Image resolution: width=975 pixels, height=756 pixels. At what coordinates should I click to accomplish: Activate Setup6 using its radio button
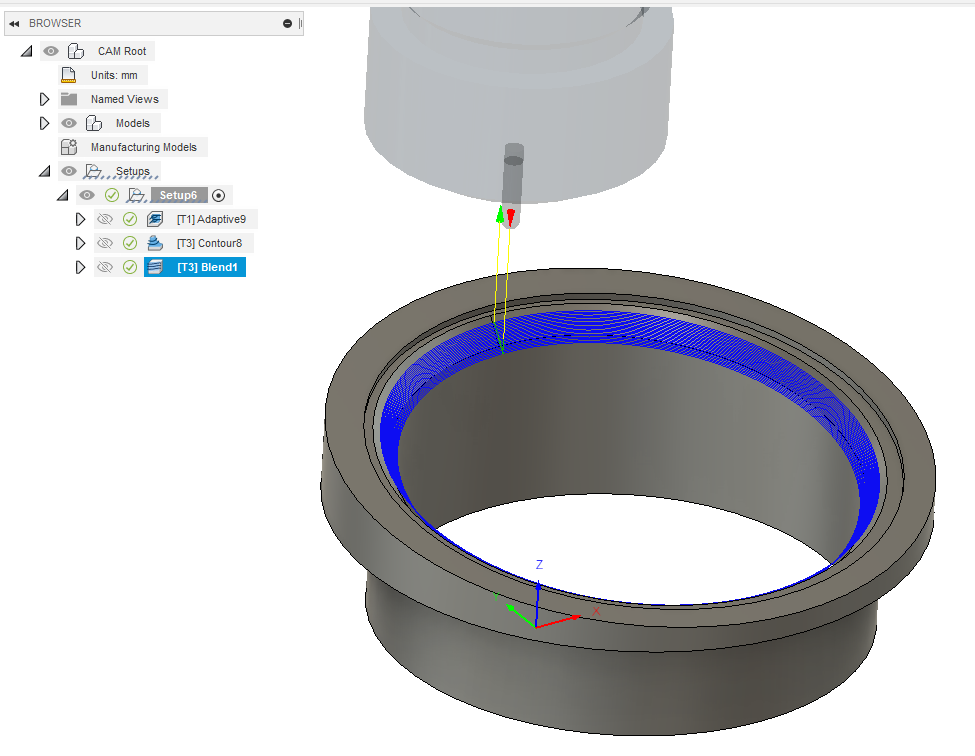[218, 194]
